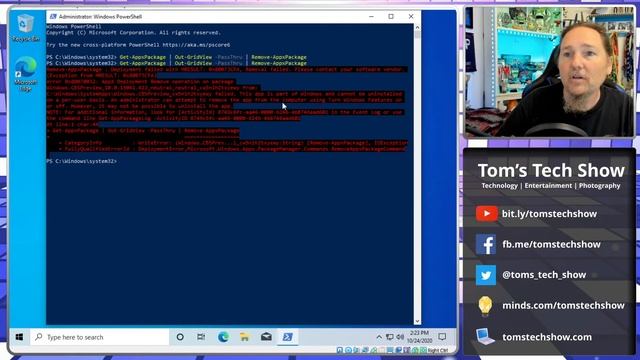
Task: Click the aka.ms/pscore6 URL text
Action: (196, 45)
